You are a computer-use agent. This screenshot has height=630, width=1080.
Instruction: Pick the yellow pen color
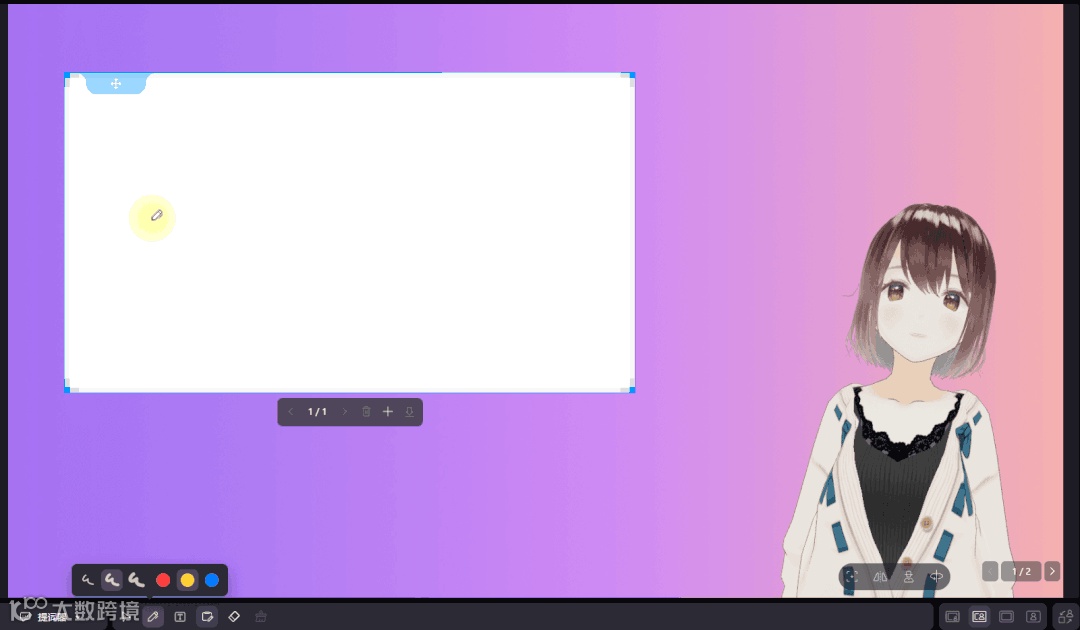point(187,580)
